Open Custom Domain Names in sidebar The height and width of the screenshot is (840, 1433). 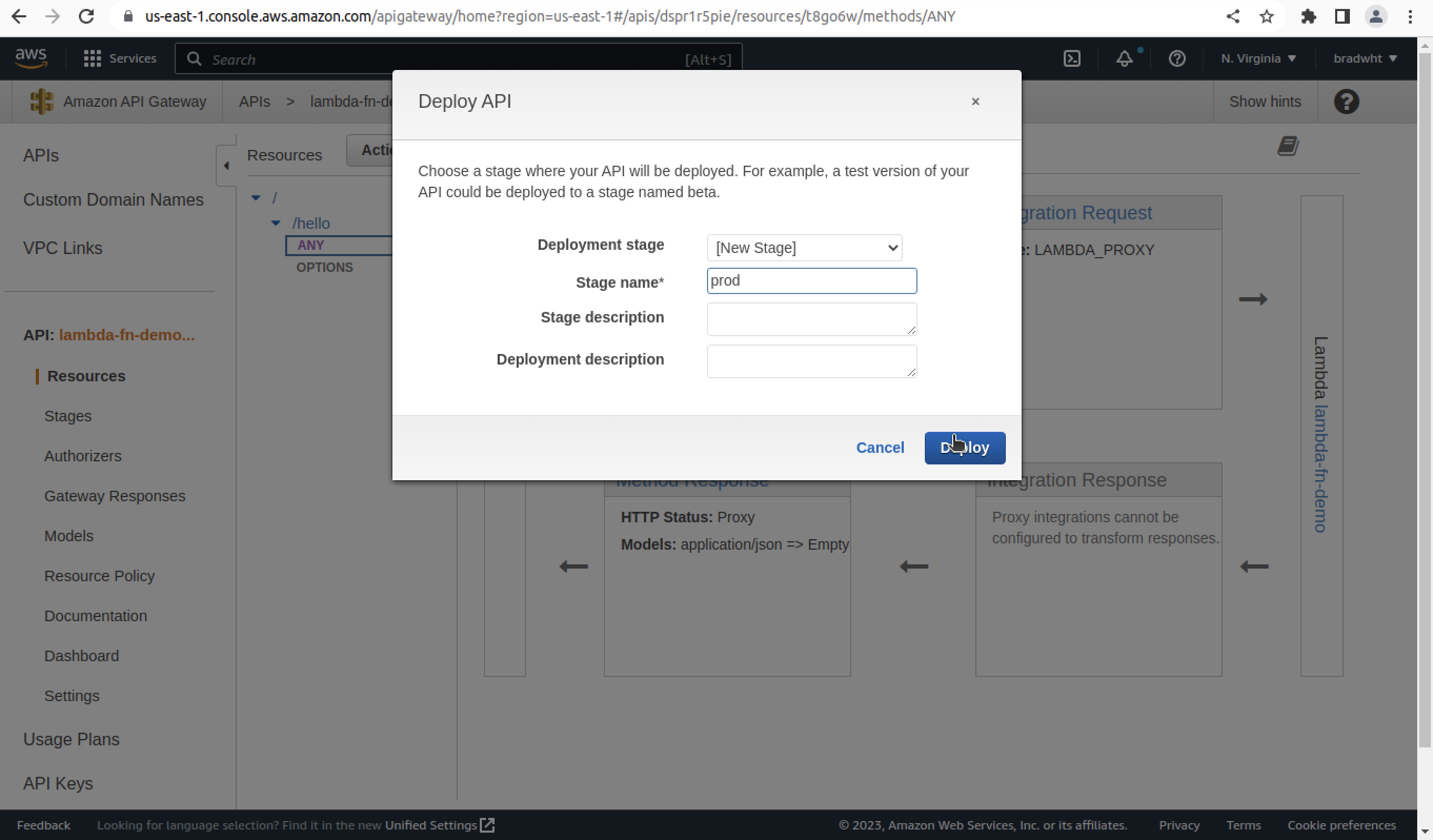[113, 200]
